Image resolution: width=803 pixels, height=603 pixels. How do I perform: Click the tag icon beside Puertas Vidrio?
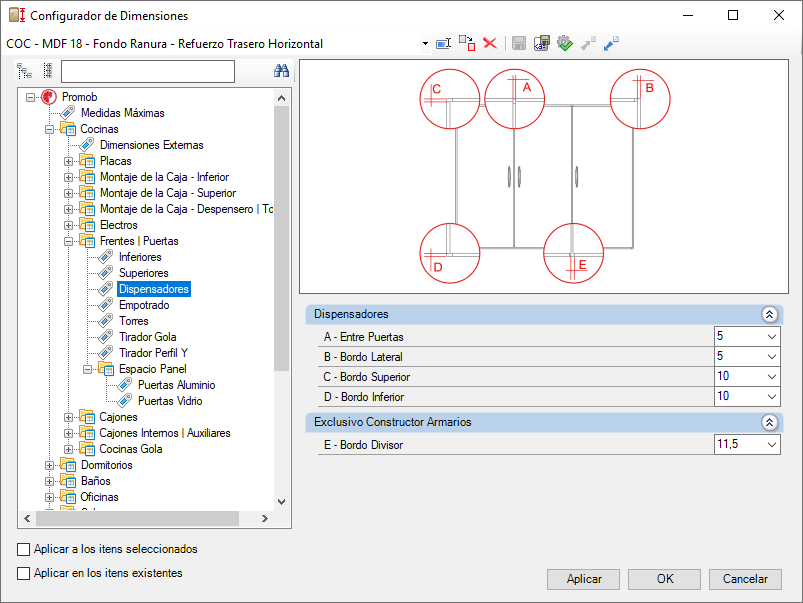tap(124, 401)
